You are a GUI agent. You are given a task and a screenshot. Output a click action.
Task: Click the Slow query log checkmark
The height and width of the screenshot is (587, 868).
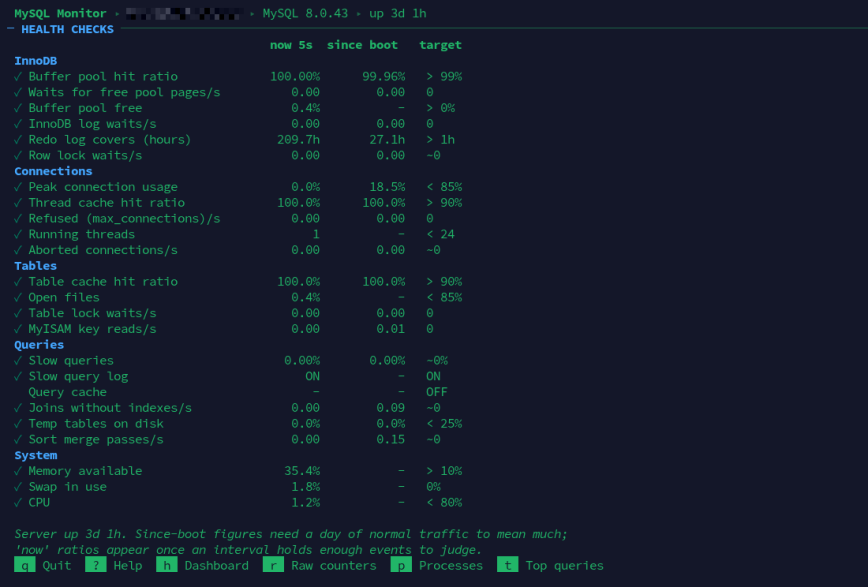[x=18, y=376]
